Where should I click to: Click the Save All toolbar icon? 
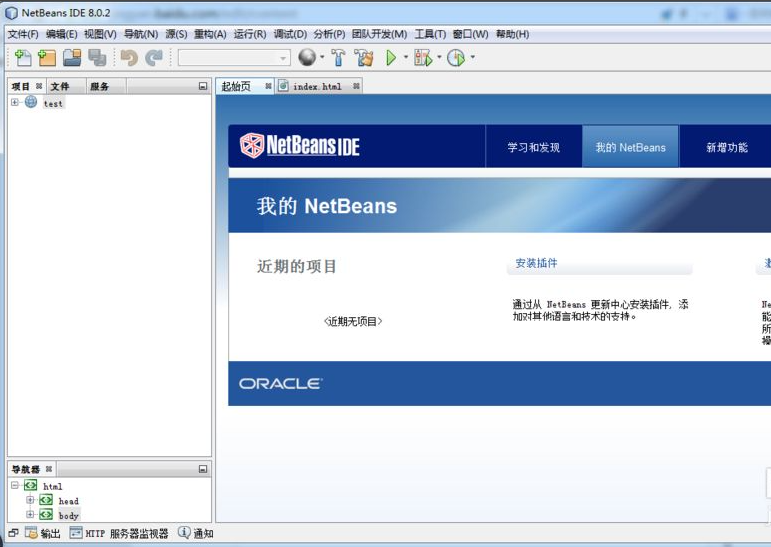pos(97,58)
